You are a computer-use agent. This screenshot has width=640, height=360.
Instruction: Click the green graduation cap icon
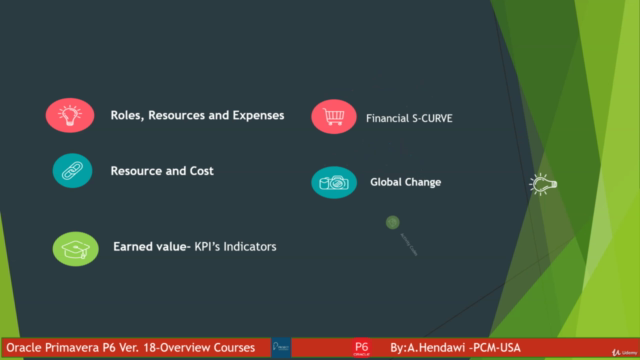click(76, 249)
